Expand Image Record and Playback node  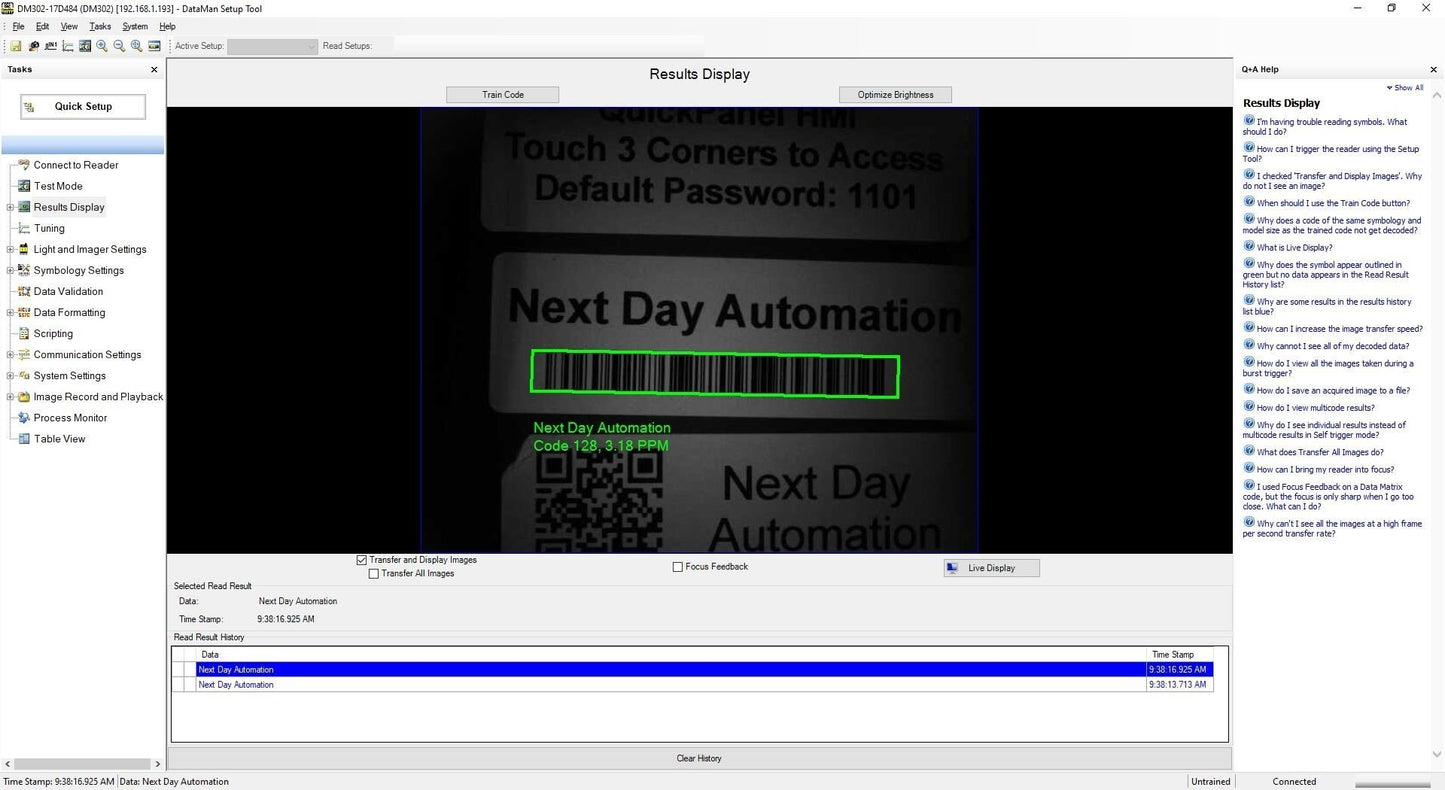click(x=11, y=397)
